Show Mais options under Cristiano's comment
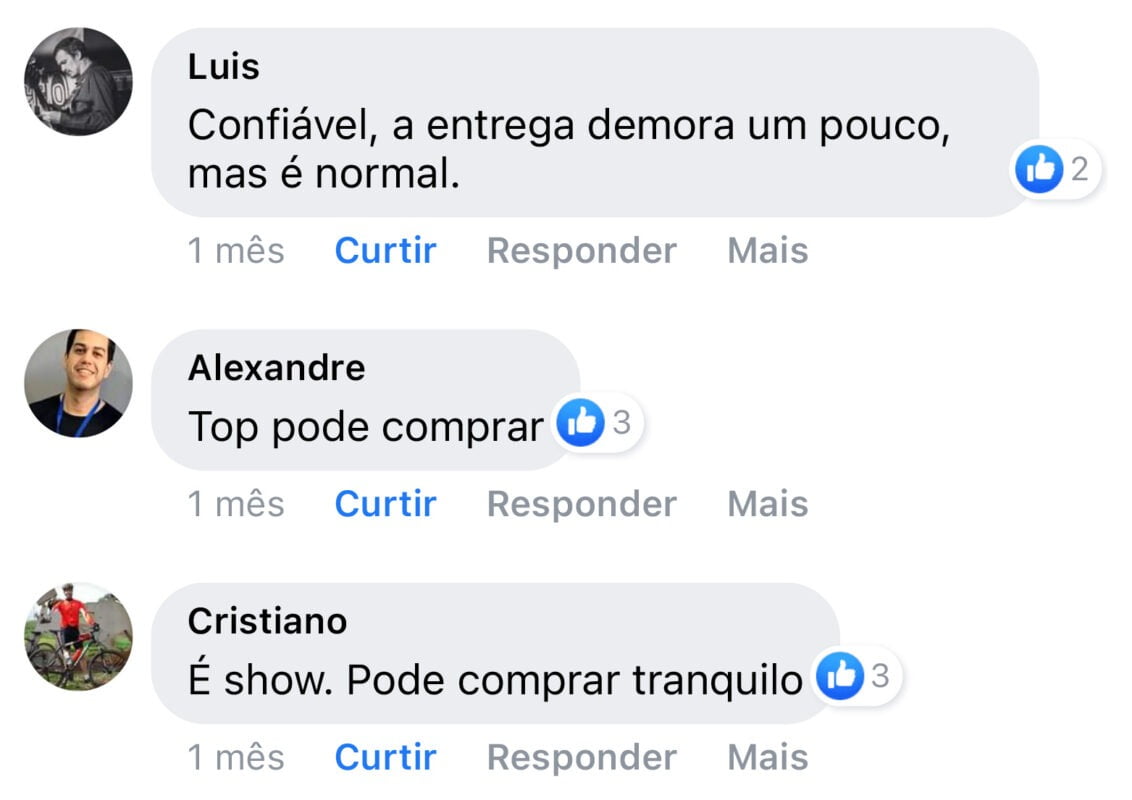The width and height of the screenshot is (1132, 800). [x=767, y=757]
